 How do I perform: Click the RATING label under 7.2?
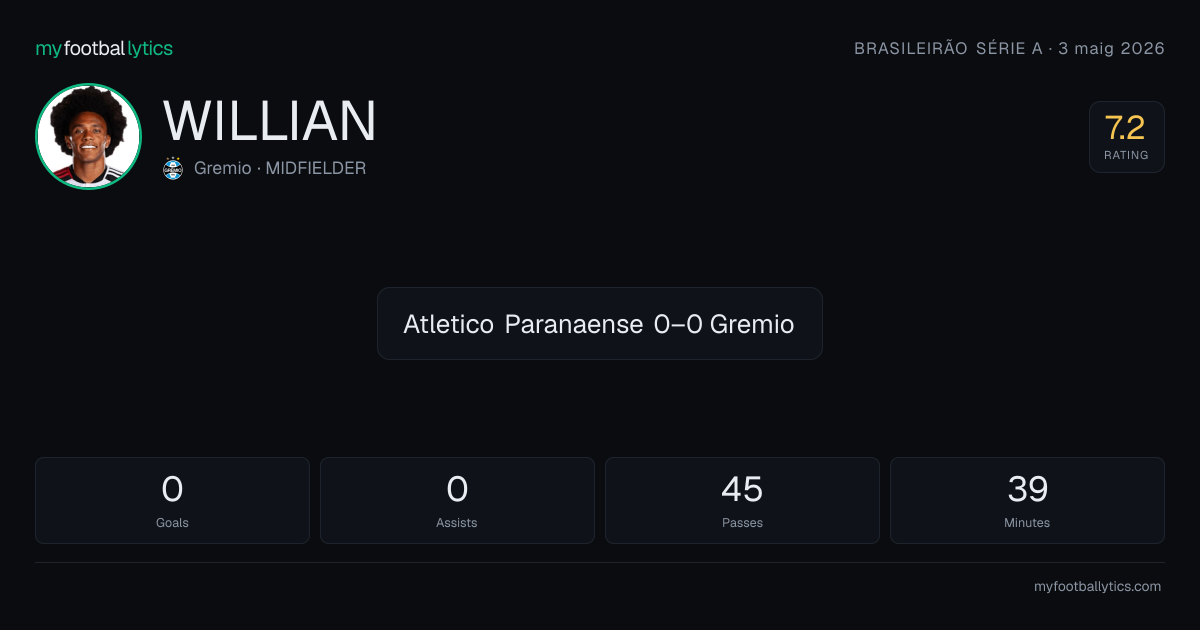click(1126, 155)
